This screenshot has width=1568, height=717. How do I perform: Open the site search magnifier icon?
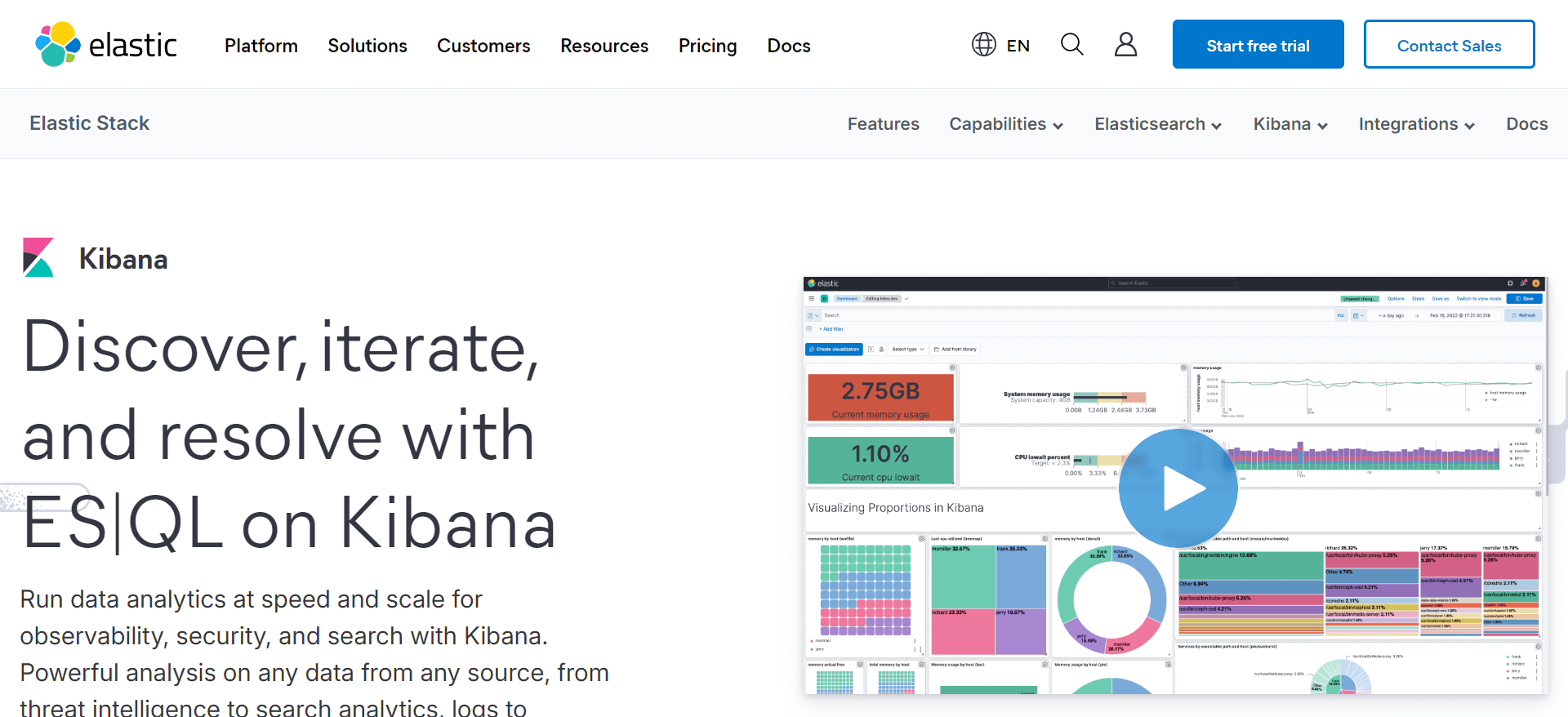coord(1071,44)
